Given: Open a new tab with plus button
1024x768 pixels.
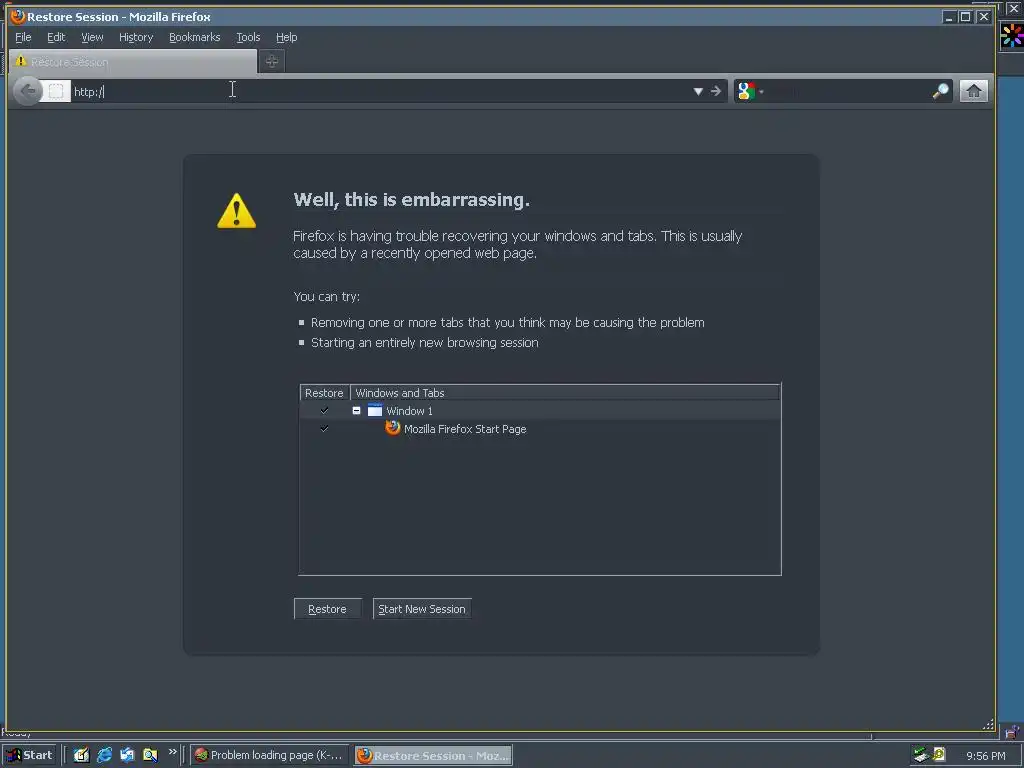Looking at the screenshot, I should click(x=272, y=61).
